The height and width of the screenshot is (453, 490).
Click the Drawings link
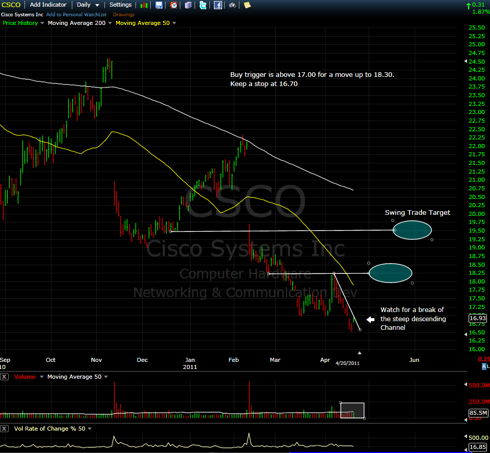(x=124, y=15)
